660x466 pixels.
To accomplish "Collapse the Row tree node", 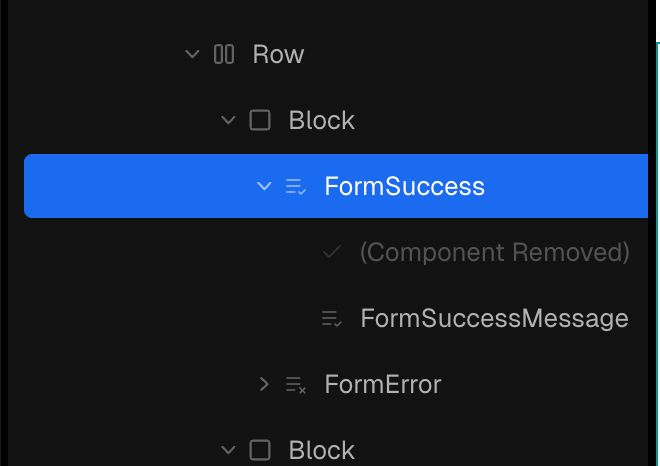I will 192,54.
